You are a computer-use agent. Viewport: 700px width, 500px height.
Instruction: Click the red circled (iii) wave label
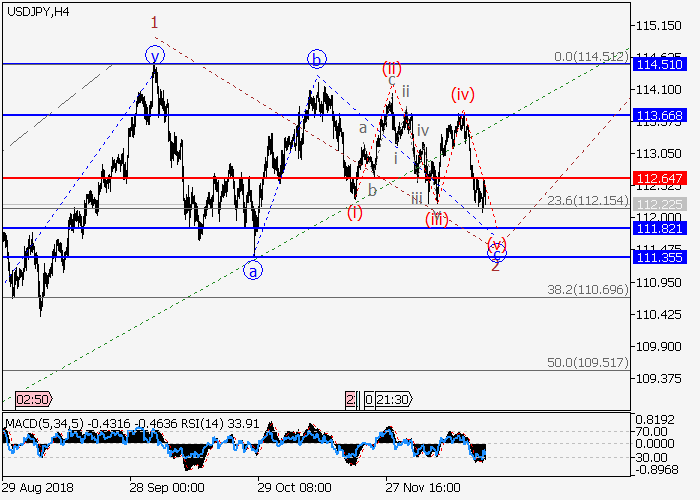click(435, 217)
